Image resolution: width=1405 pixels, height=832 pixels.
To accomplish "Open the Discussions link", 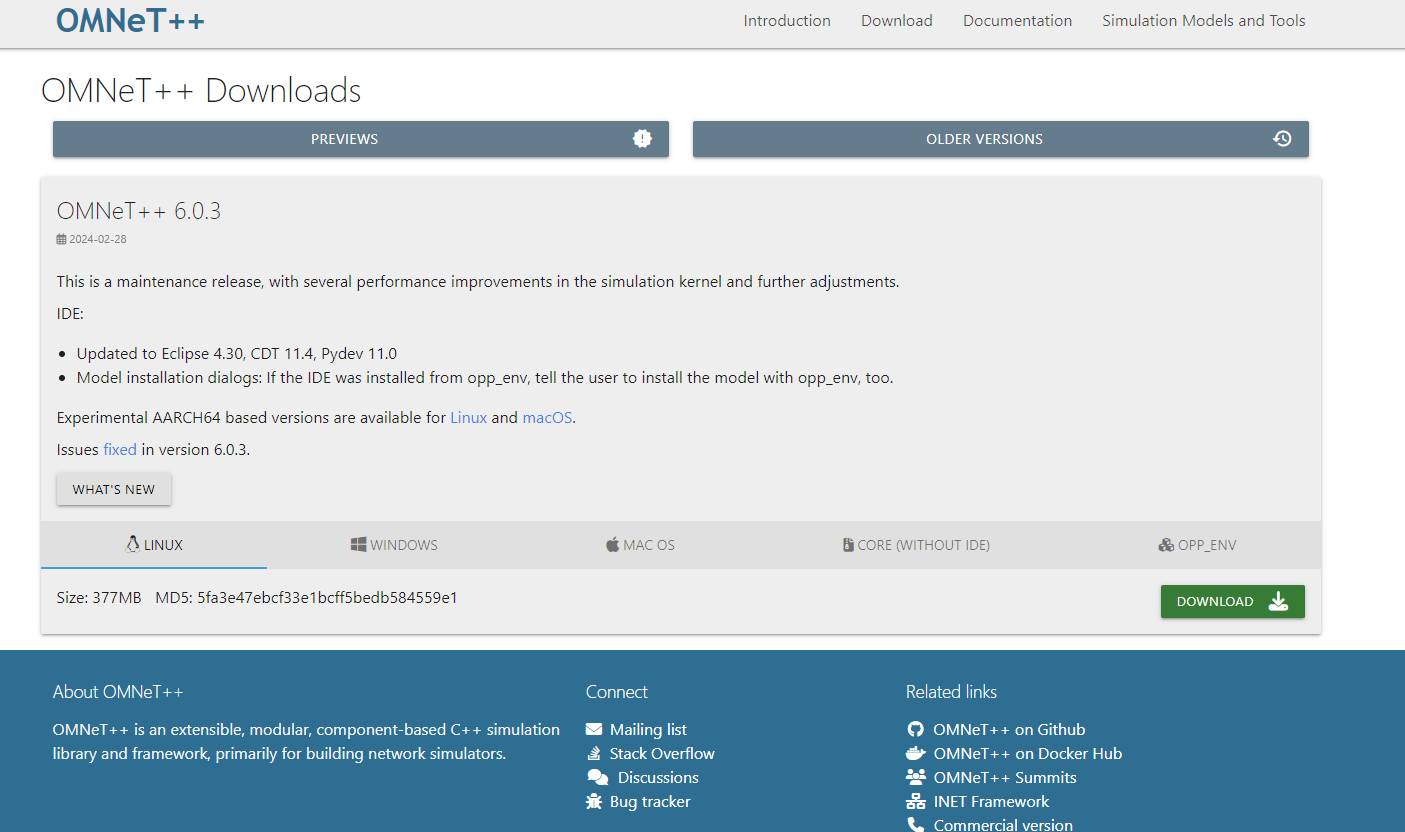I will click(658, 778).
